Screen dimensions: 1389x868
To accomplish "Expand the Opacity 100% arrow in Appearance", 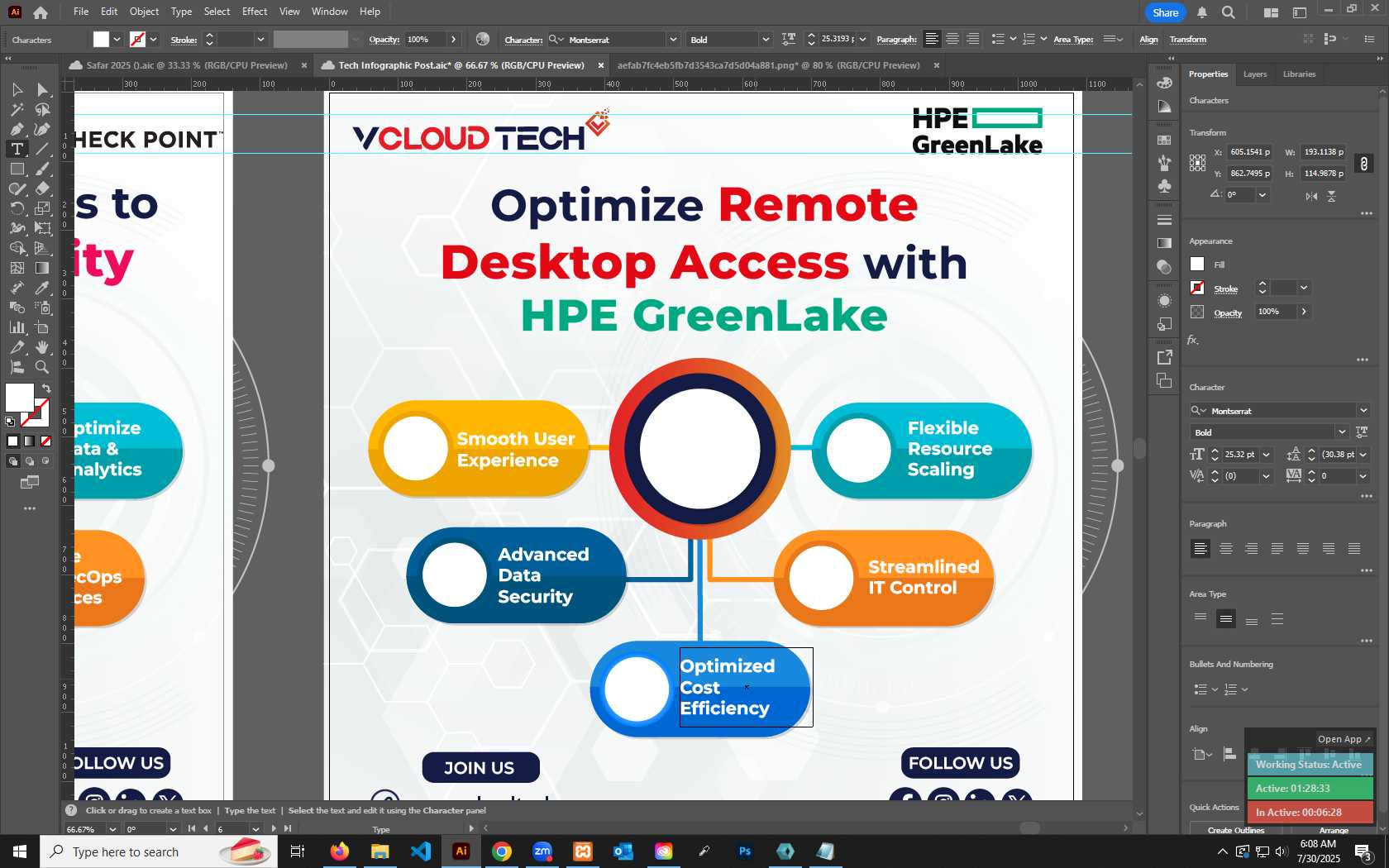I will coord(1304,312).
